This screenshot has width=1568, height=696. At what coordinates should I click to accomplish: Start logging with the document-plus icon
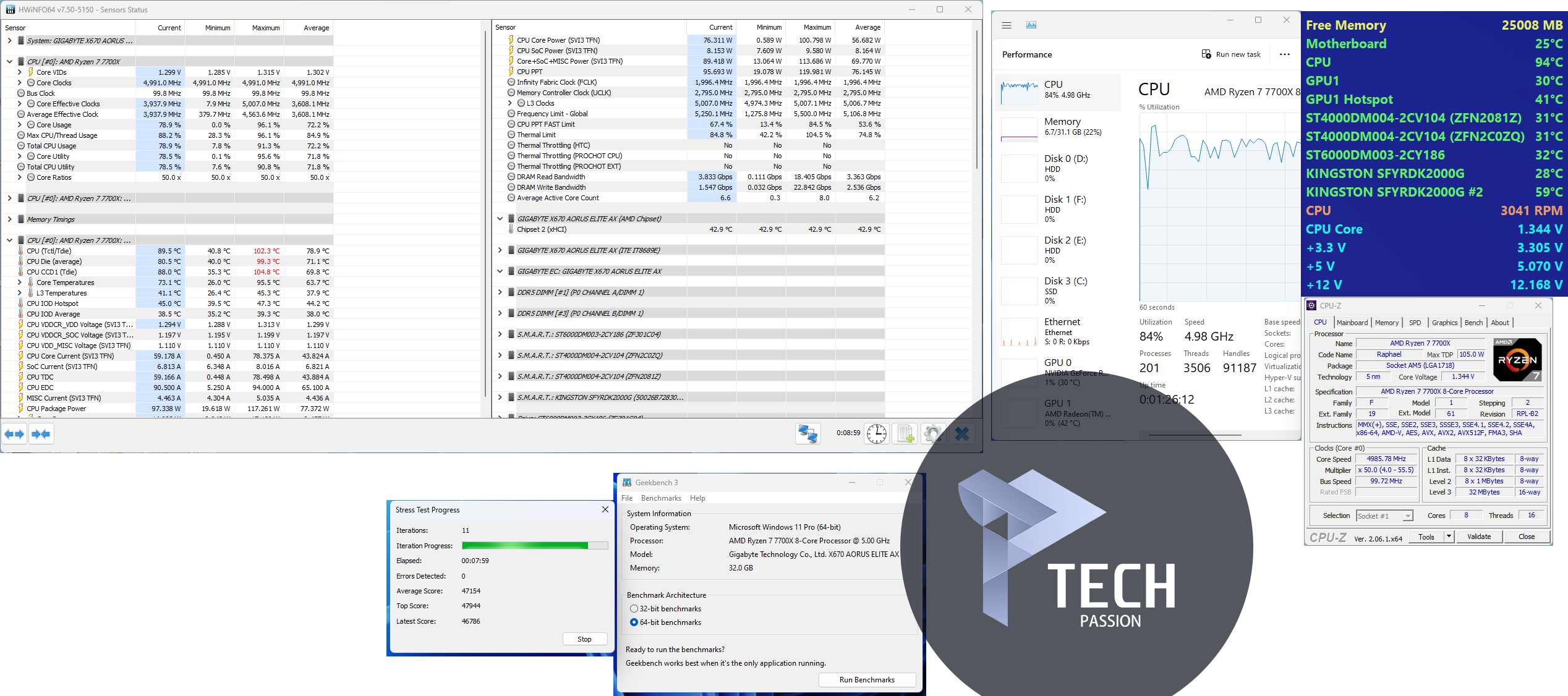tap(905, 434)
